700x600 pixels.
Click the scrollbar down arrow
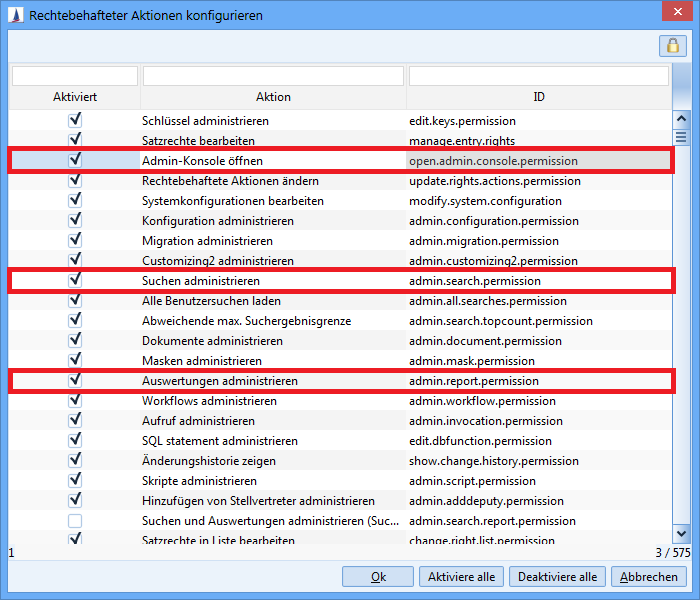(x=681, y=534)
